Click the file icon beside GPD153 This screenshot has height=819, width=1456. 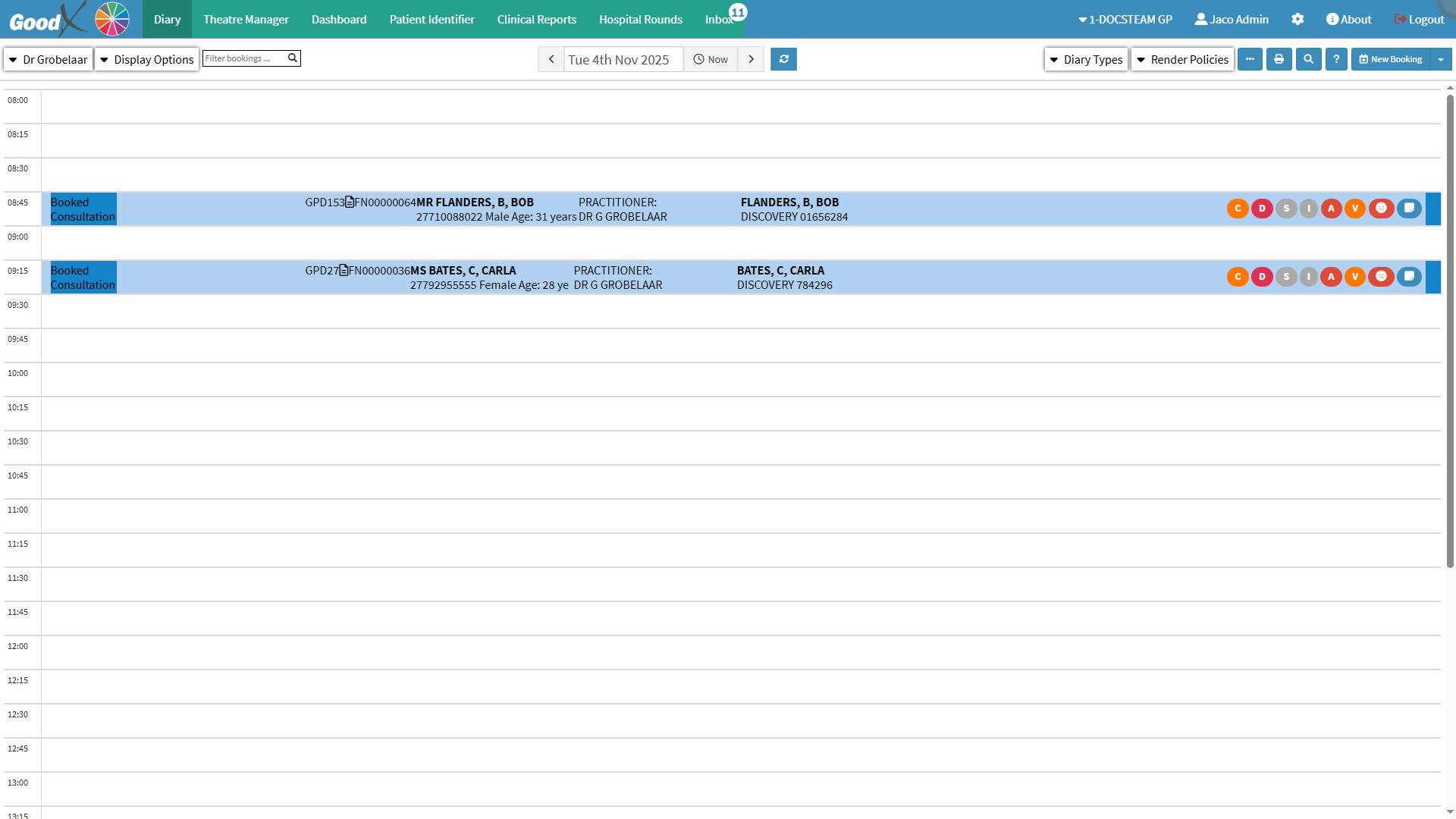click(x=350, y=202)
